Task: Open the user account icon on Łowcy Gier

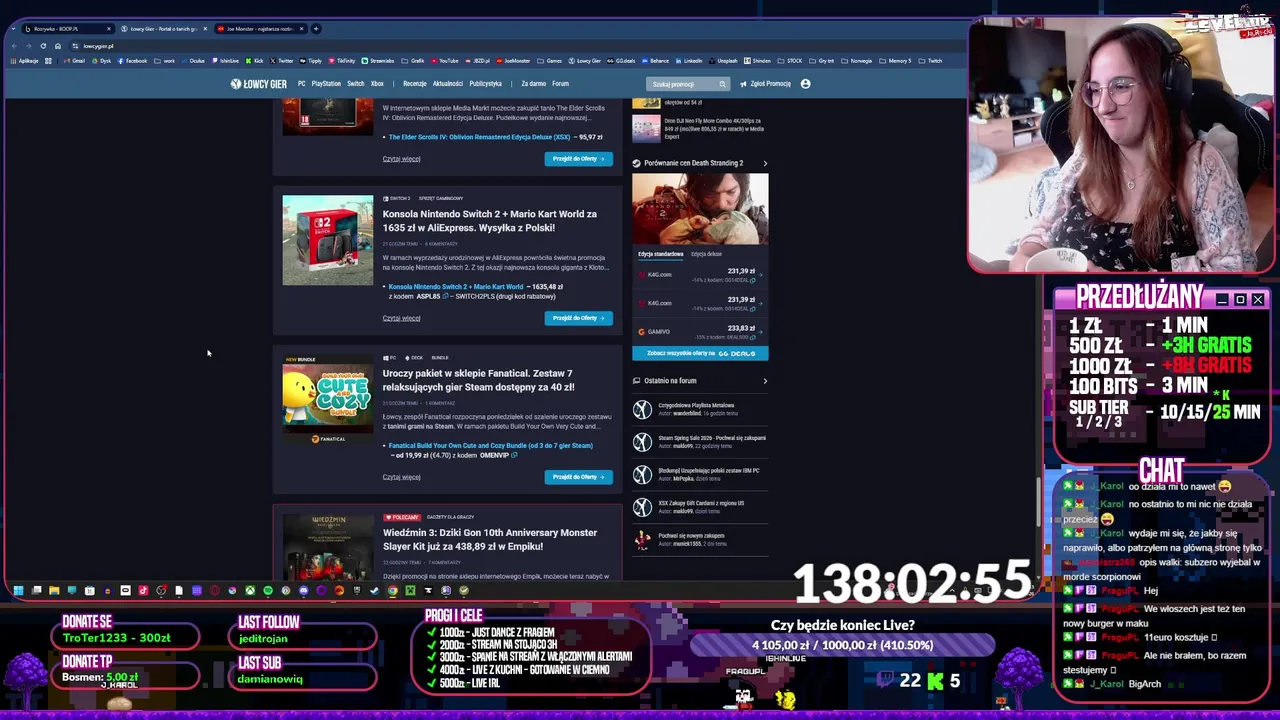Action: [805, 84]
